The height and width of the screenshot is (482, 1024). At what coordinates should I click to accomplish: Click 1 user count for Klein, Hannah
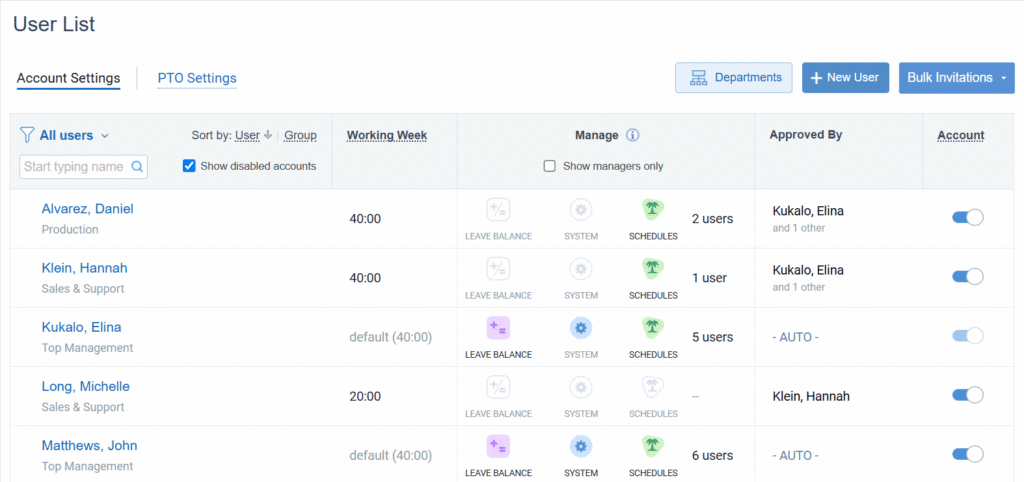pos(709,278)
